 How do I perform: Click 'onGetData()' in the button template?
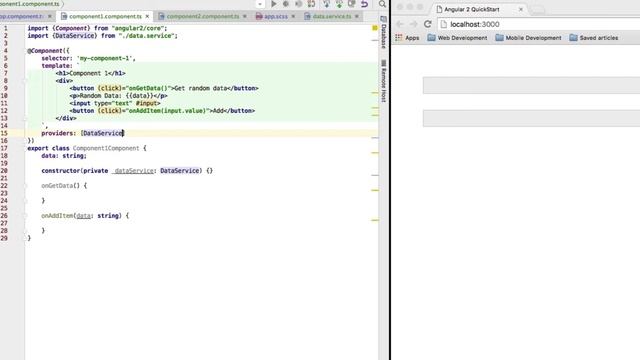pos(149,88)
